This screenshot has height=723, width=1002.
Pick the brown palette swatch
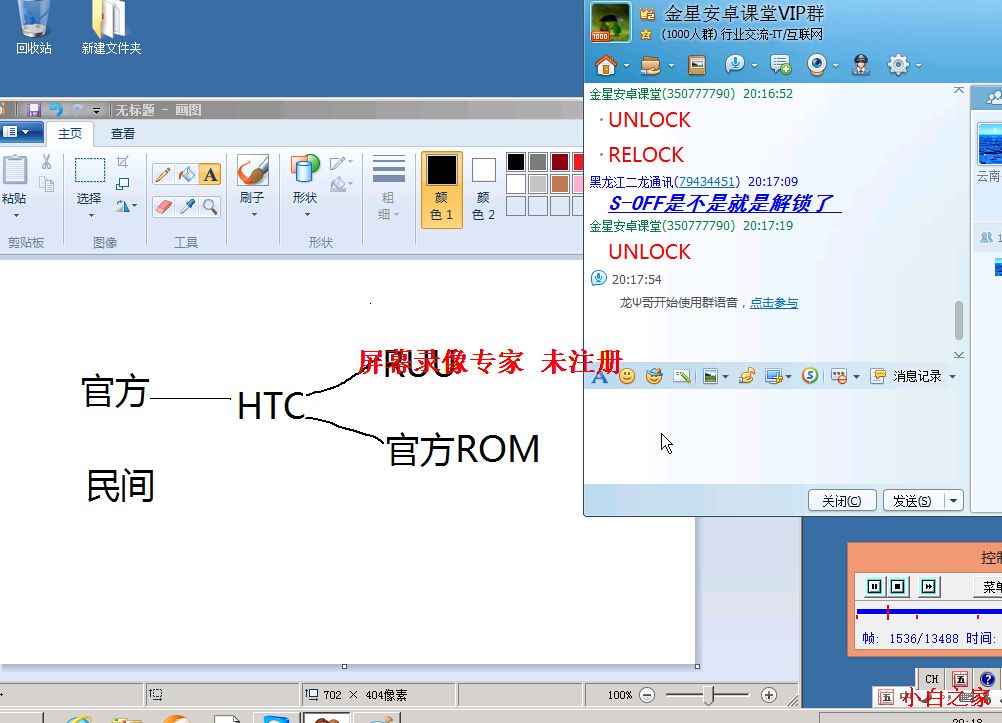click(560, 184)
